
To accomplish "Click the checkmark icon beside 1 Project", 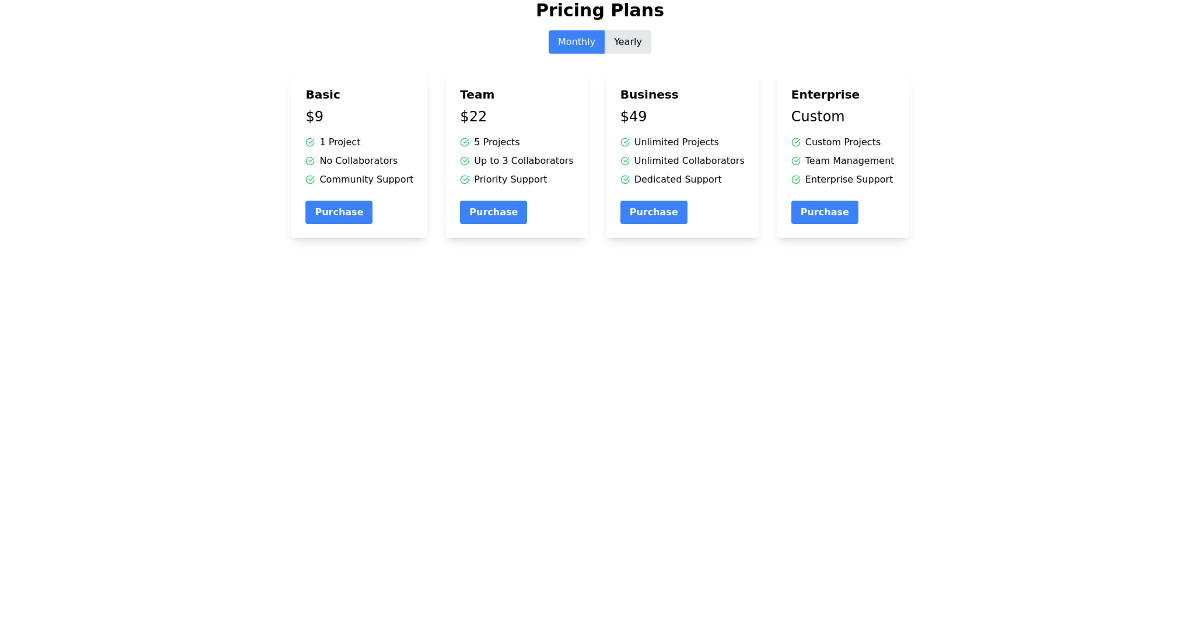I will (x=310, y=142).
